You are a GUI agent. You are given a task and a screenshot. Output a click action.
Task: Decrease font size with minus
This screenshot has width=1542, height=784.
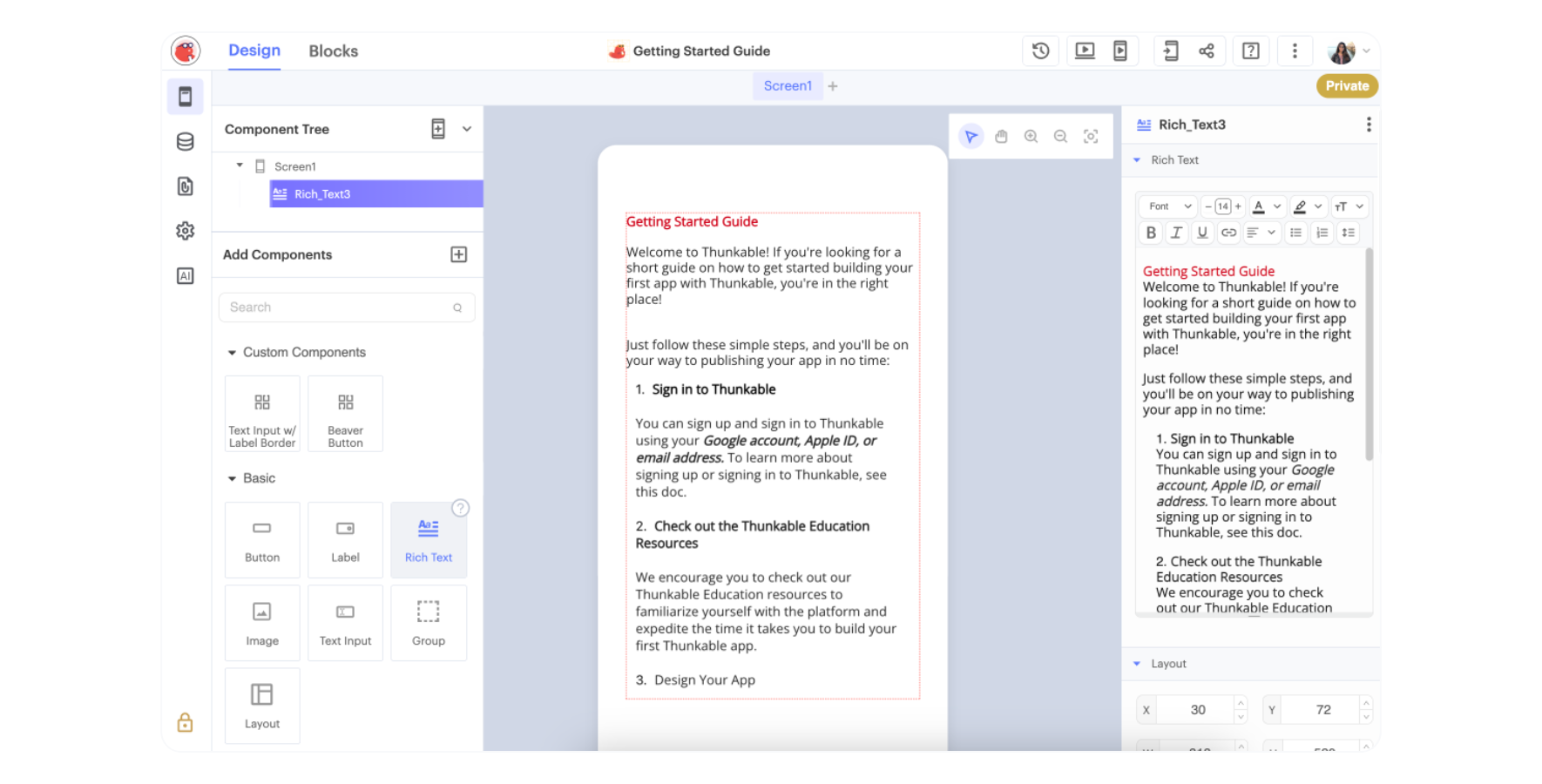point(1208,206)
